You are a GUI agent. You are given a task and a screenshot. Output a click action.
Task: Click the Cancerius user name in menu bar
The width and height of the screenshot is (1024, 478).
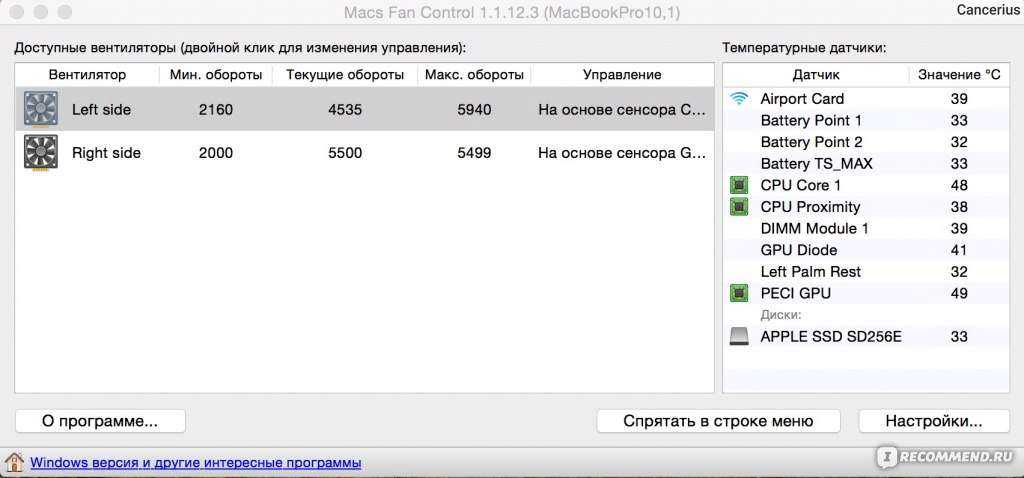[x=988, y=10]
